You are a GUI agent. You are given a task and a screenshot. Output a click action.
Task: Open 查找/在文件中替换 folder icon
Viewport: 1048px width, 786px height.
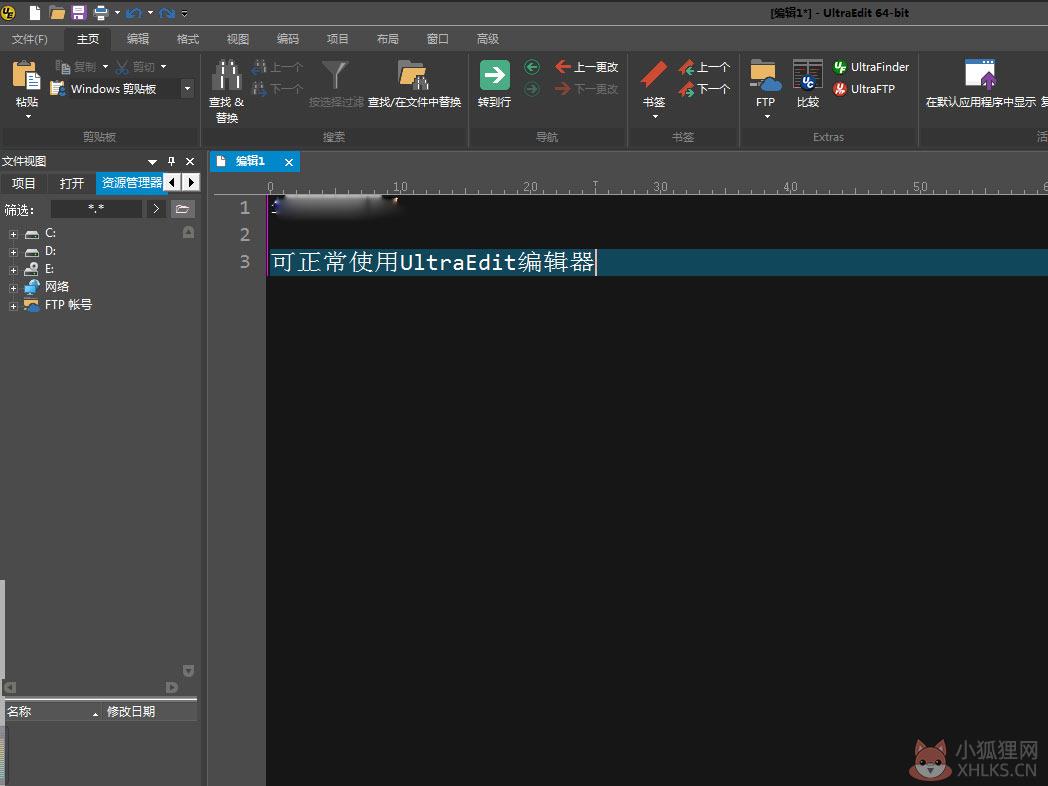tap(413, 75)
